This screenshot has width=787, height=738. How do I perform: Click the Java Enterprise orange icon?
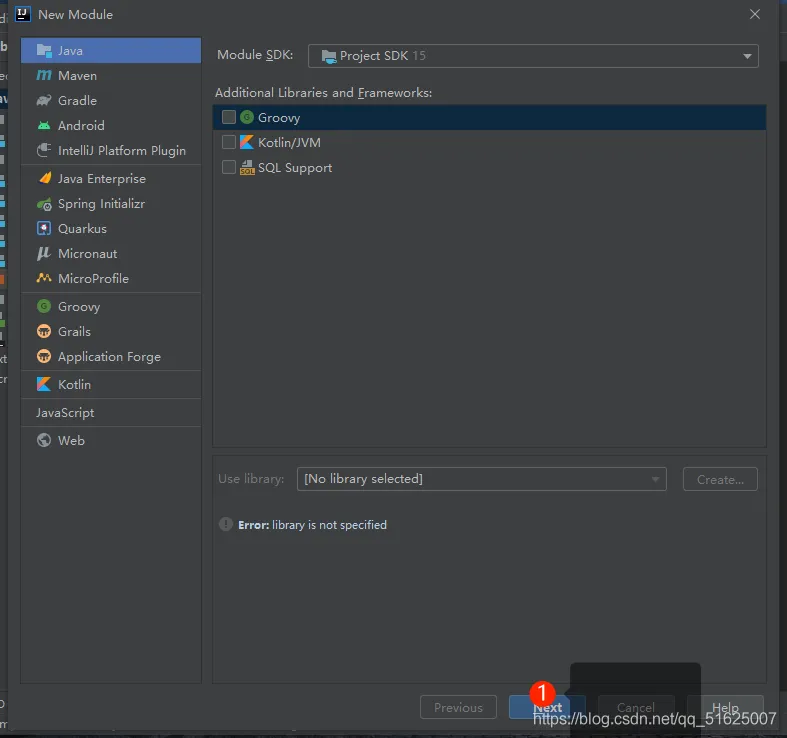pyautogui.click(x=45, y=178)
